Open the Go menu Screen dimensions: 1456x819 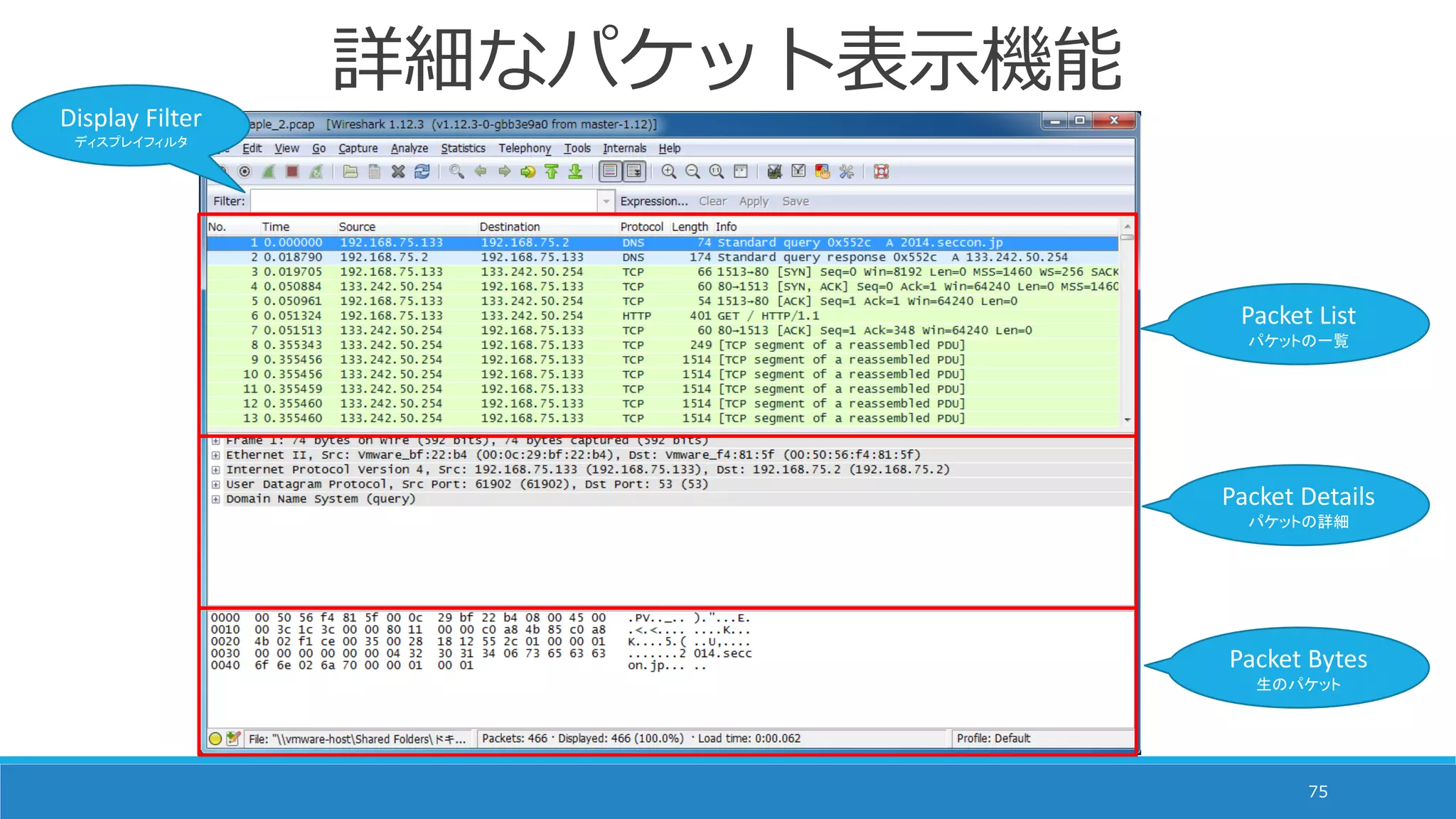(x=318, y=148)
